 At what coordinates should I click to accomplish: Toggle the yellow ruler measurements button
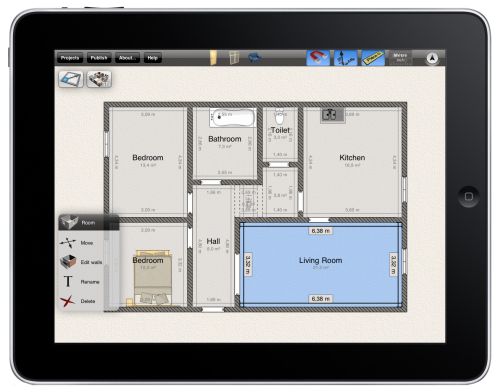[x=373, y=58]
